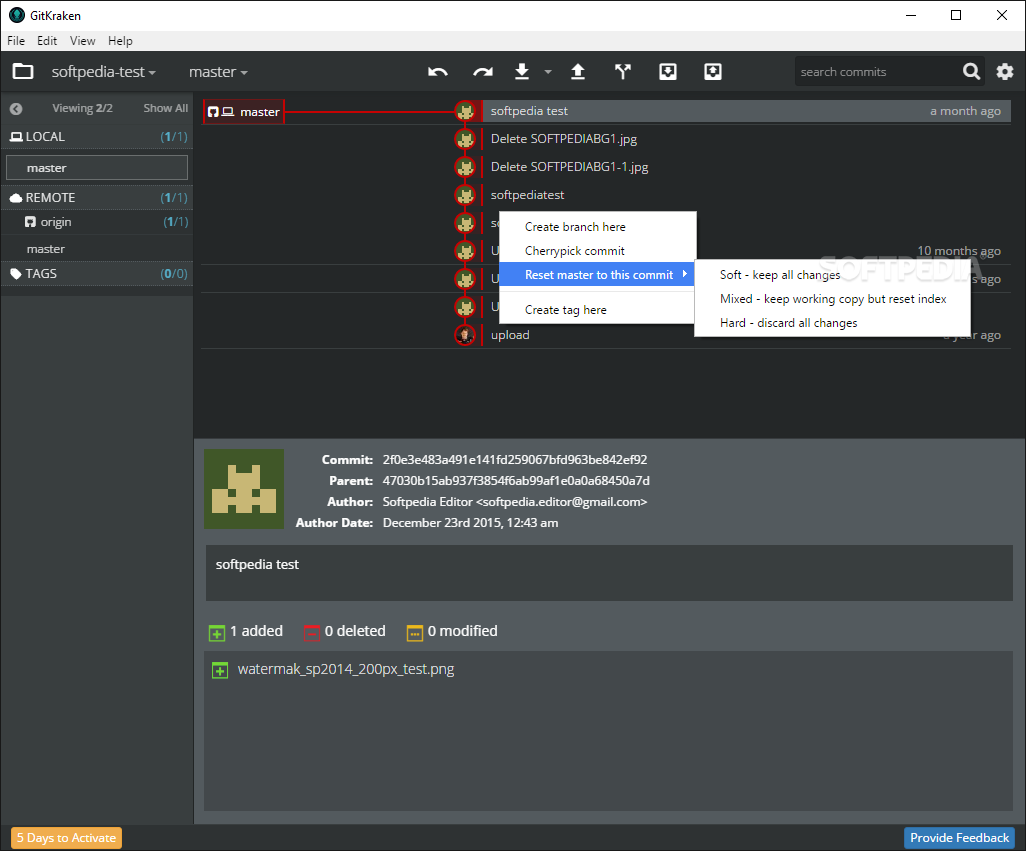1026x851 pixels.
Task: Click the upload commit avatar node
Action: (x=465, y=335)
